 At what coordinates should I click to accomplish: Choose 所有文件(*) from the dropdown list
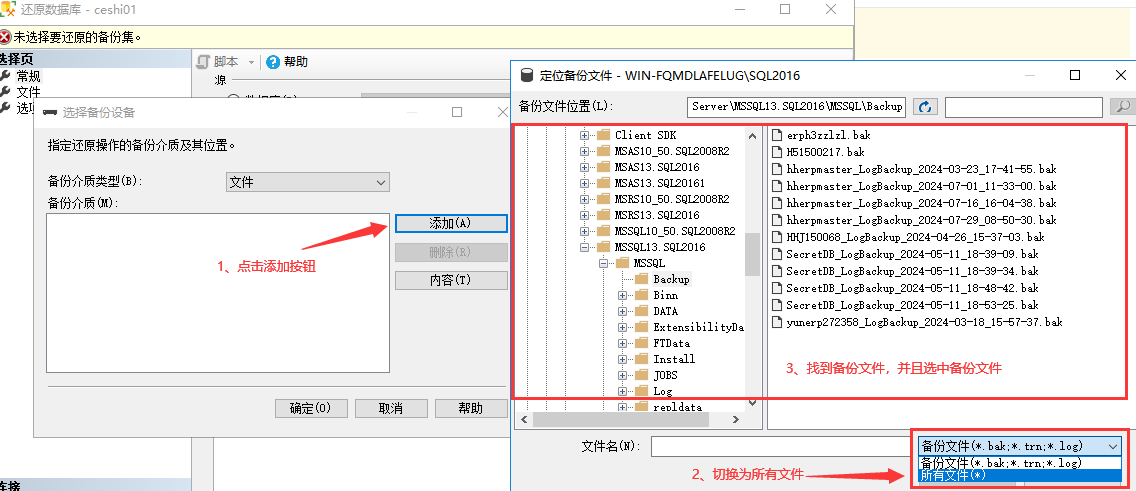pyautogui.click(x=1019, y=475)
